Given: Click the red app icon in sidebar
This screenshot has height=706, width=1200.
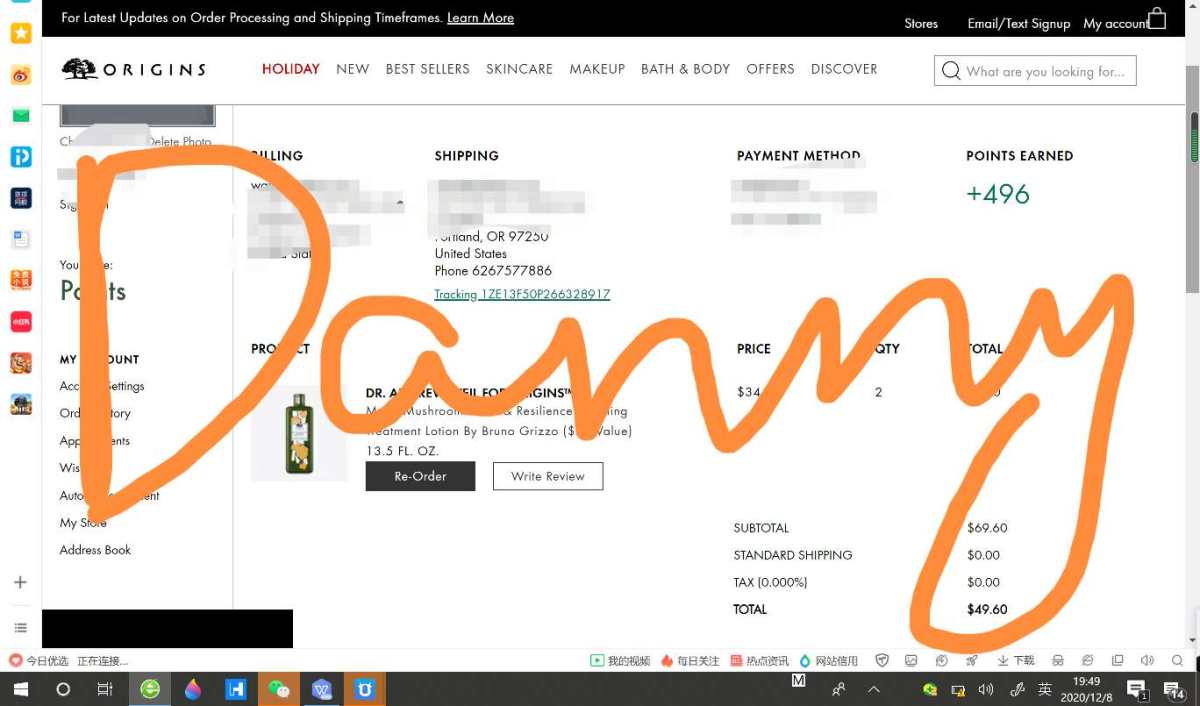Looking at the screenshot, I should pyautogui.click(x=21, y=321).
